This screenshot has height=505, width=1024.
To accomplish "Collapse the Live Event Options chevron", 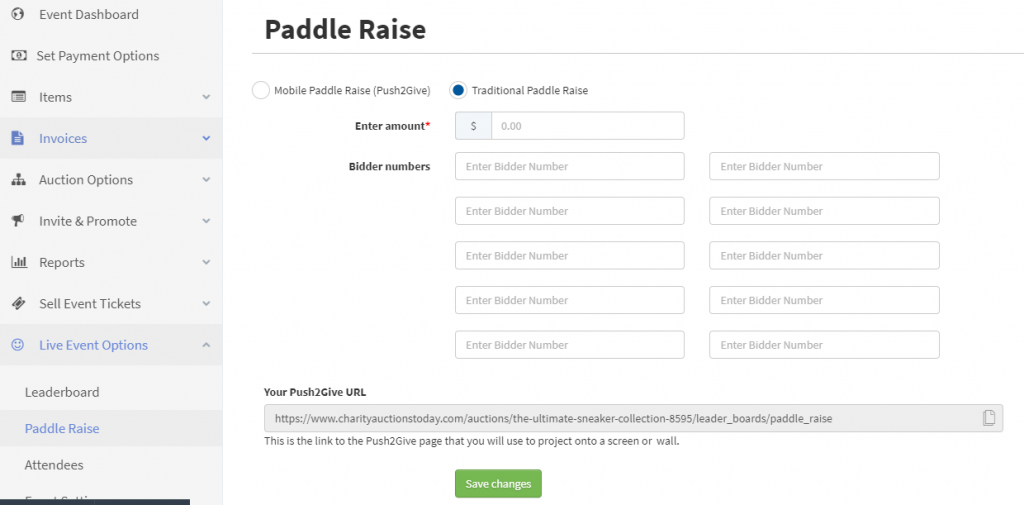I will (x=206, y=344).
